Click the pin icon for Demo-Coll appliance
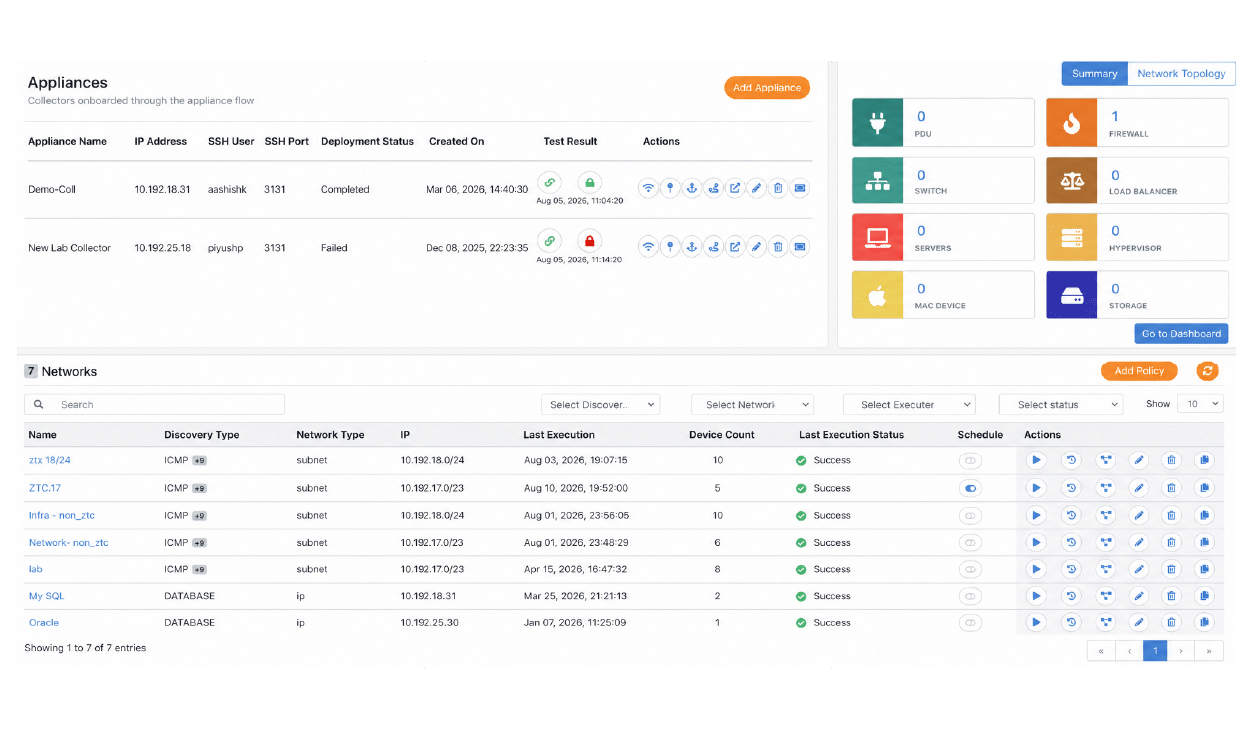This screenshot has height=730, width=1250. 670,187
